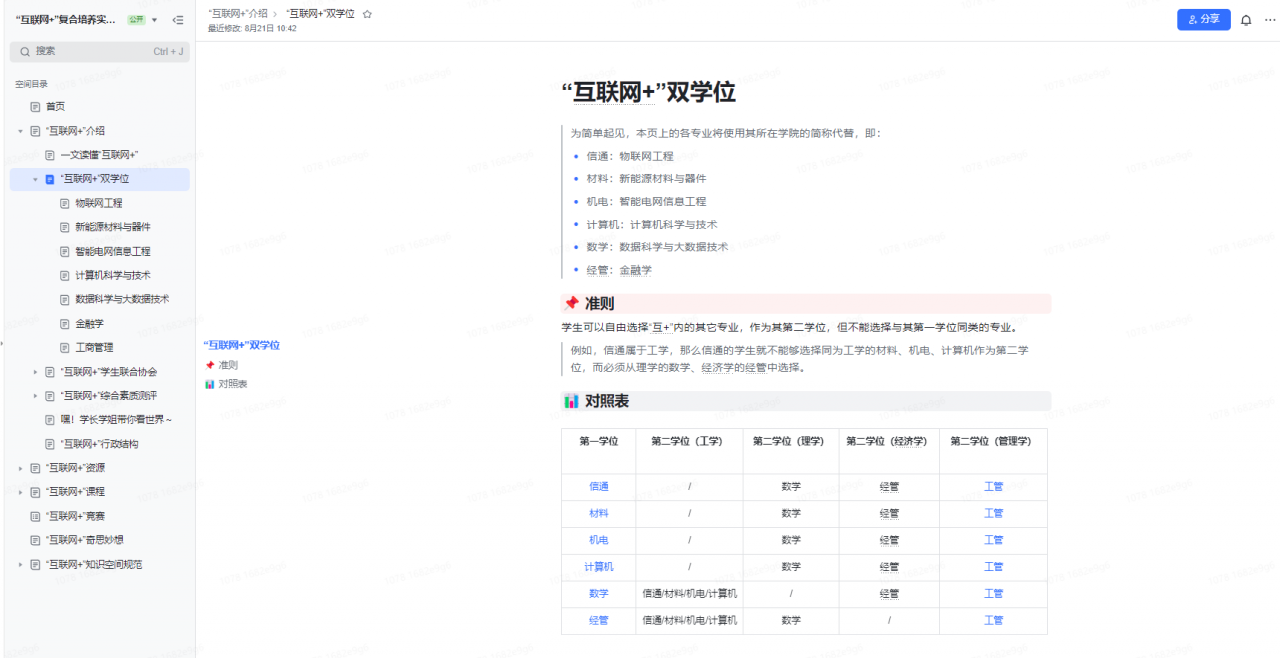Star the "互联网+"双学位 page as favorite

pos(367,14)
